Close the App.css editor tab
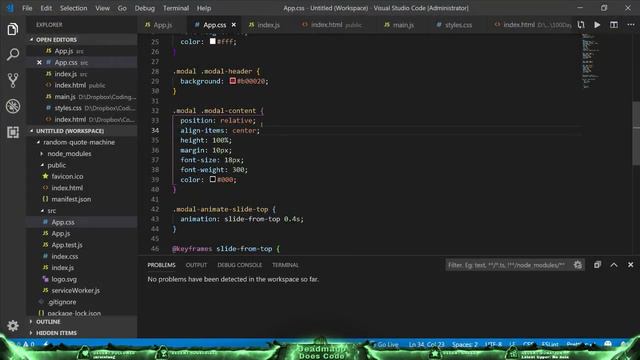Image resolution: width=640 pixels, height=360 pixels. [233, 25]
